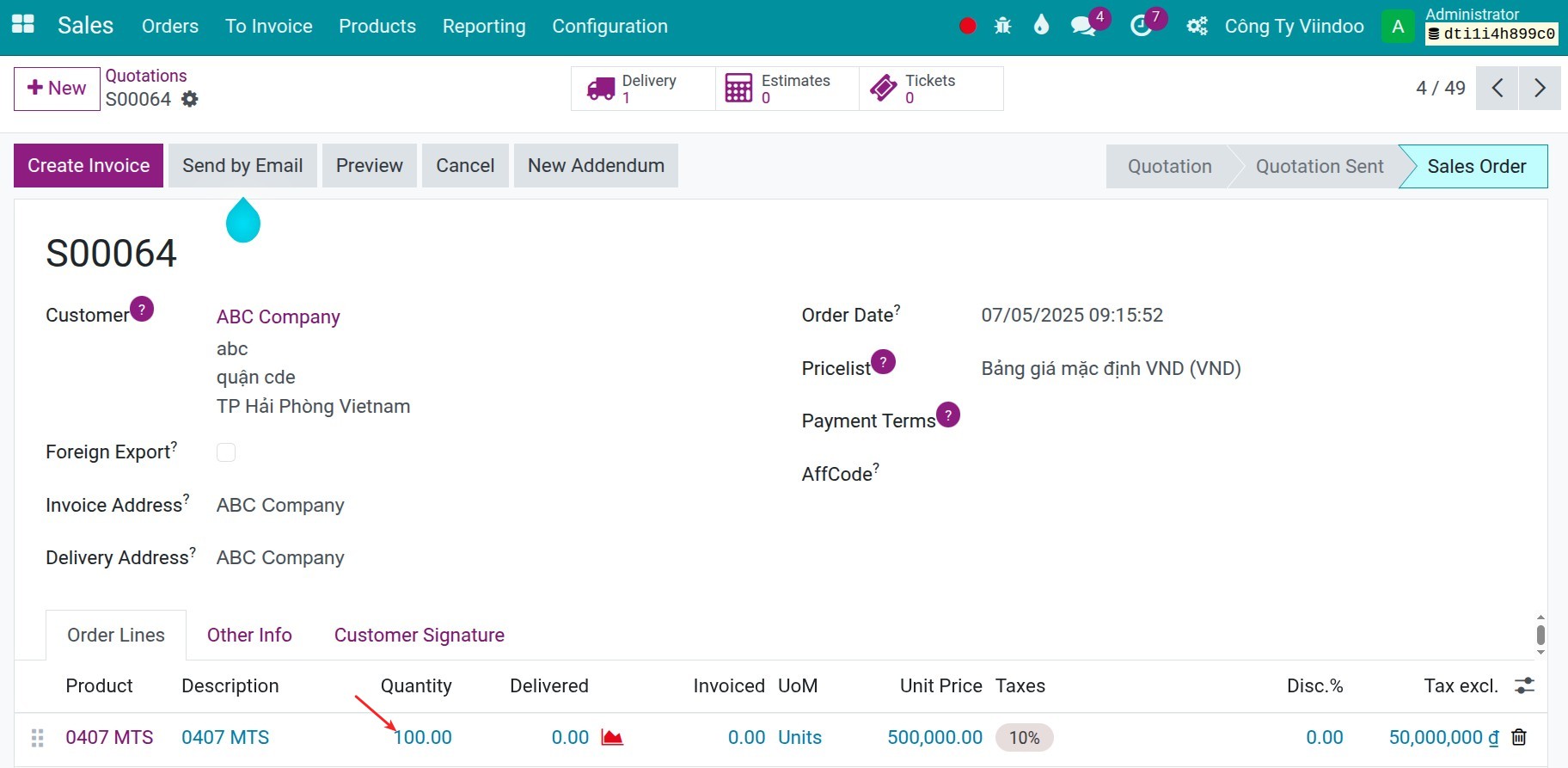Click the quantity 100.00 cell
Image resolution: width=1568 pixels, height=768 pixels.
[423, 737]
